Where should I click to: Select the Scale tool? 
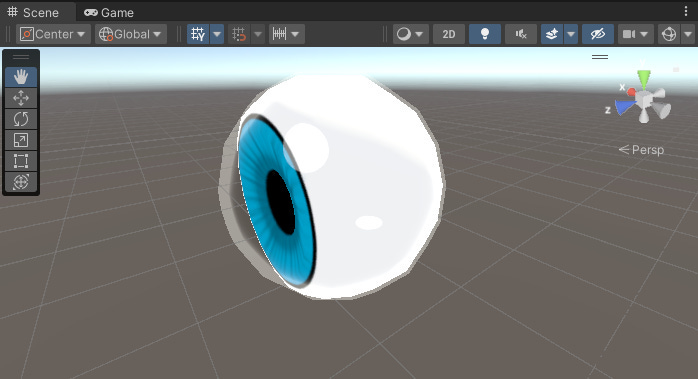21,140
